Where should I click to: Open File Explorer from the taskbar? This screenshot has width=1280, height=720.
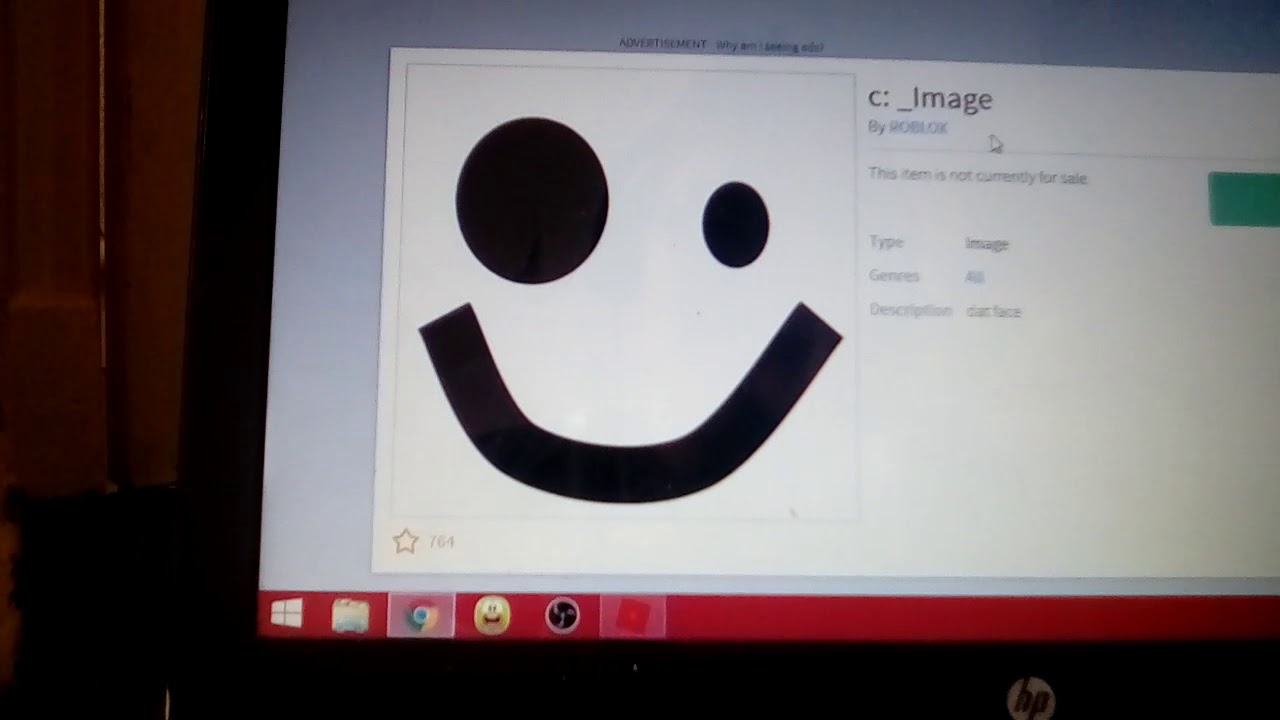click(350, 615)
